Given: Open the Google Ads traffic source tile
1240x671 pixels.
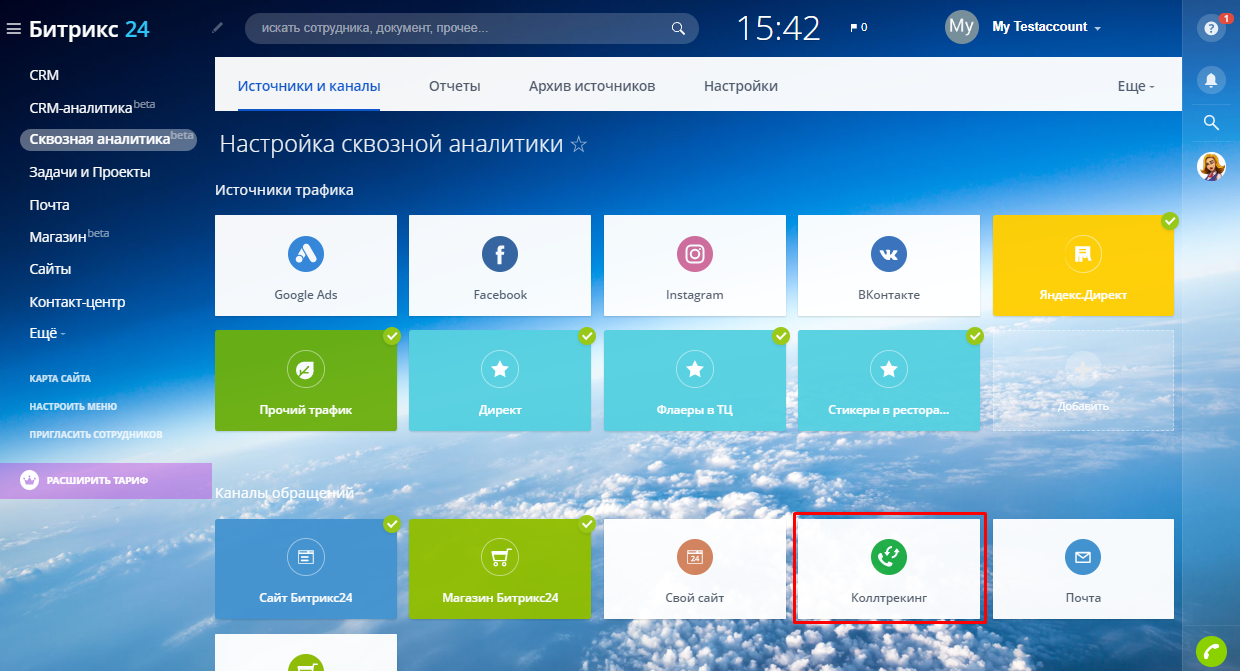Looking at the screenshot, I should point(306,265).
